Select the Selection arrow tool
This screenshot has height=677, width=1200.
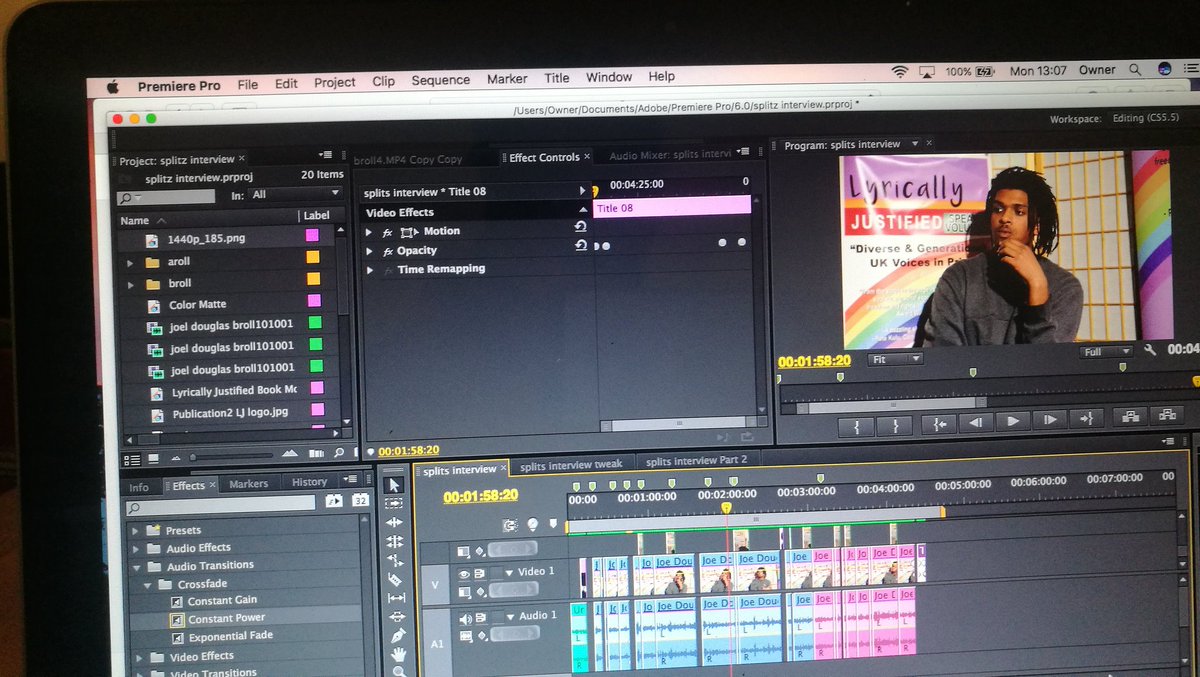[394, 485]
